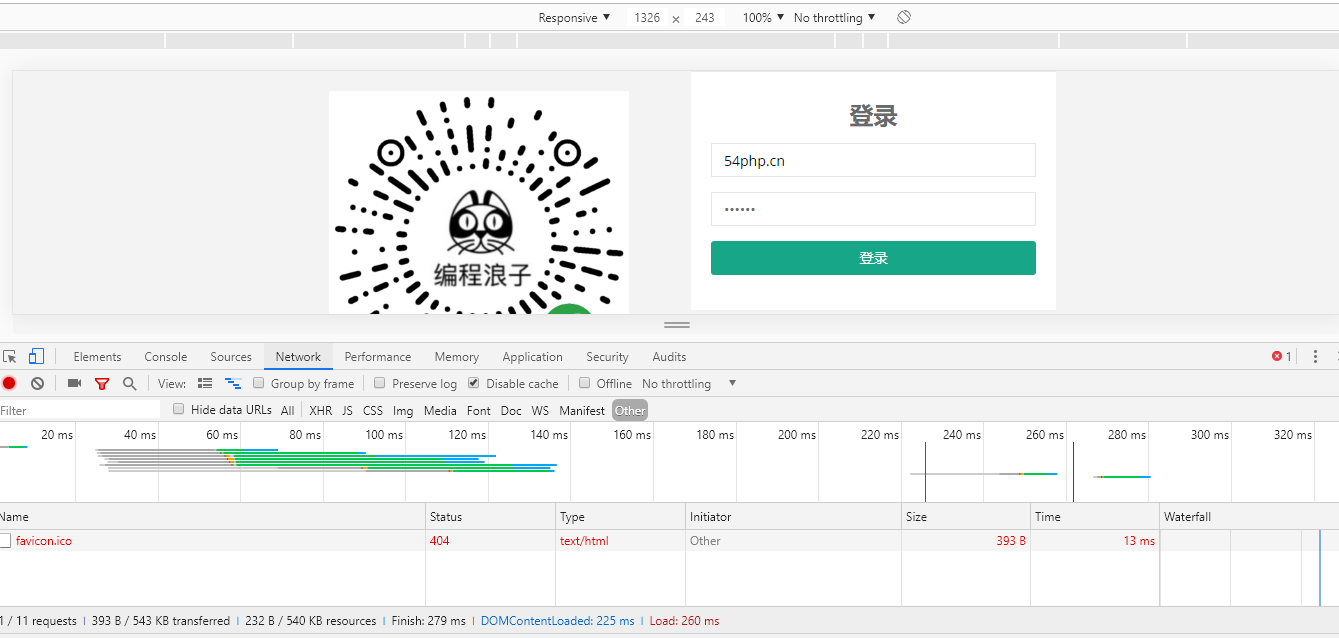Check the Hide data URLs checkbox
Viewport: 1339px width, 638px height.
[179, 409]
